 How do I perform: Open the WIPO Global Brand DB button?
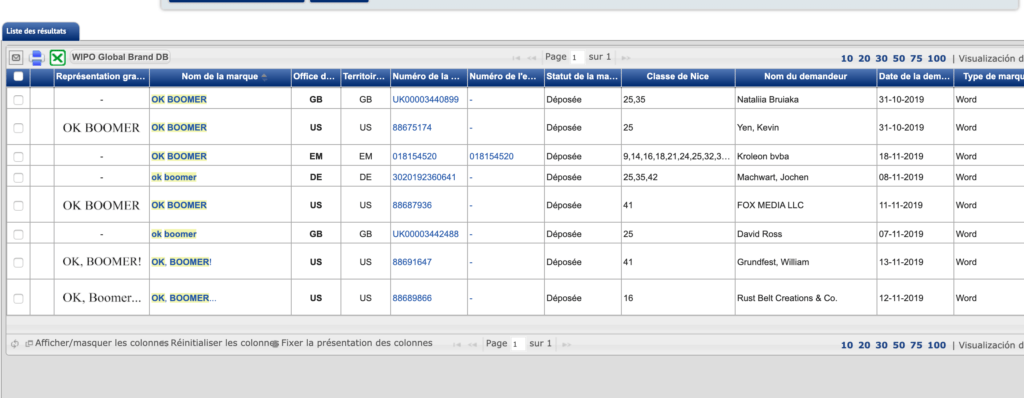120,58
